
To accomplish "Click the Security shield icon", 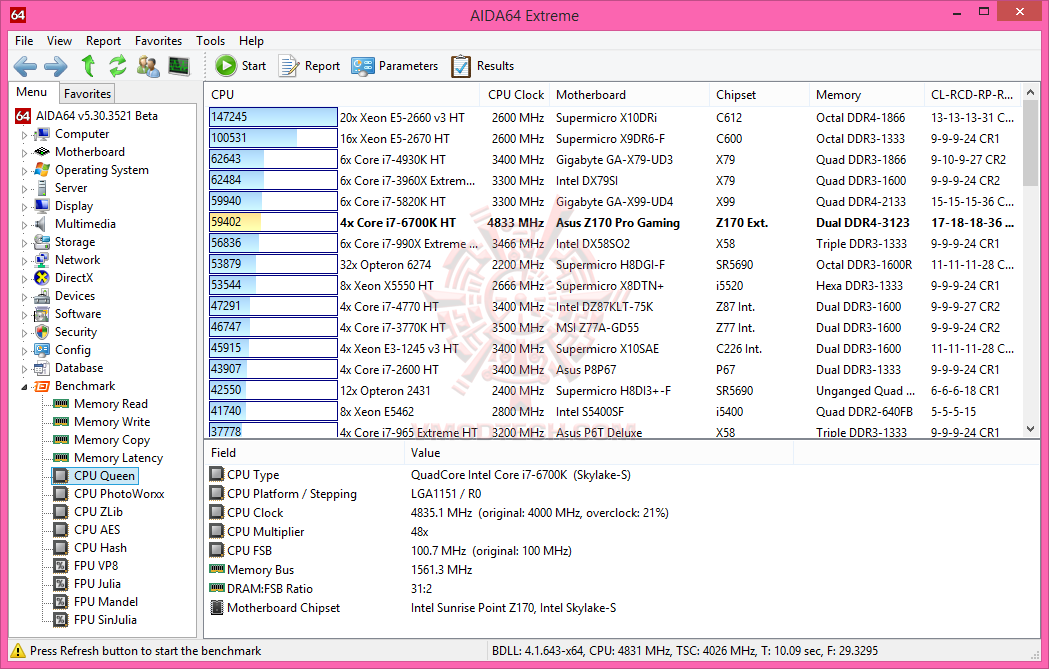I will 42,332.
